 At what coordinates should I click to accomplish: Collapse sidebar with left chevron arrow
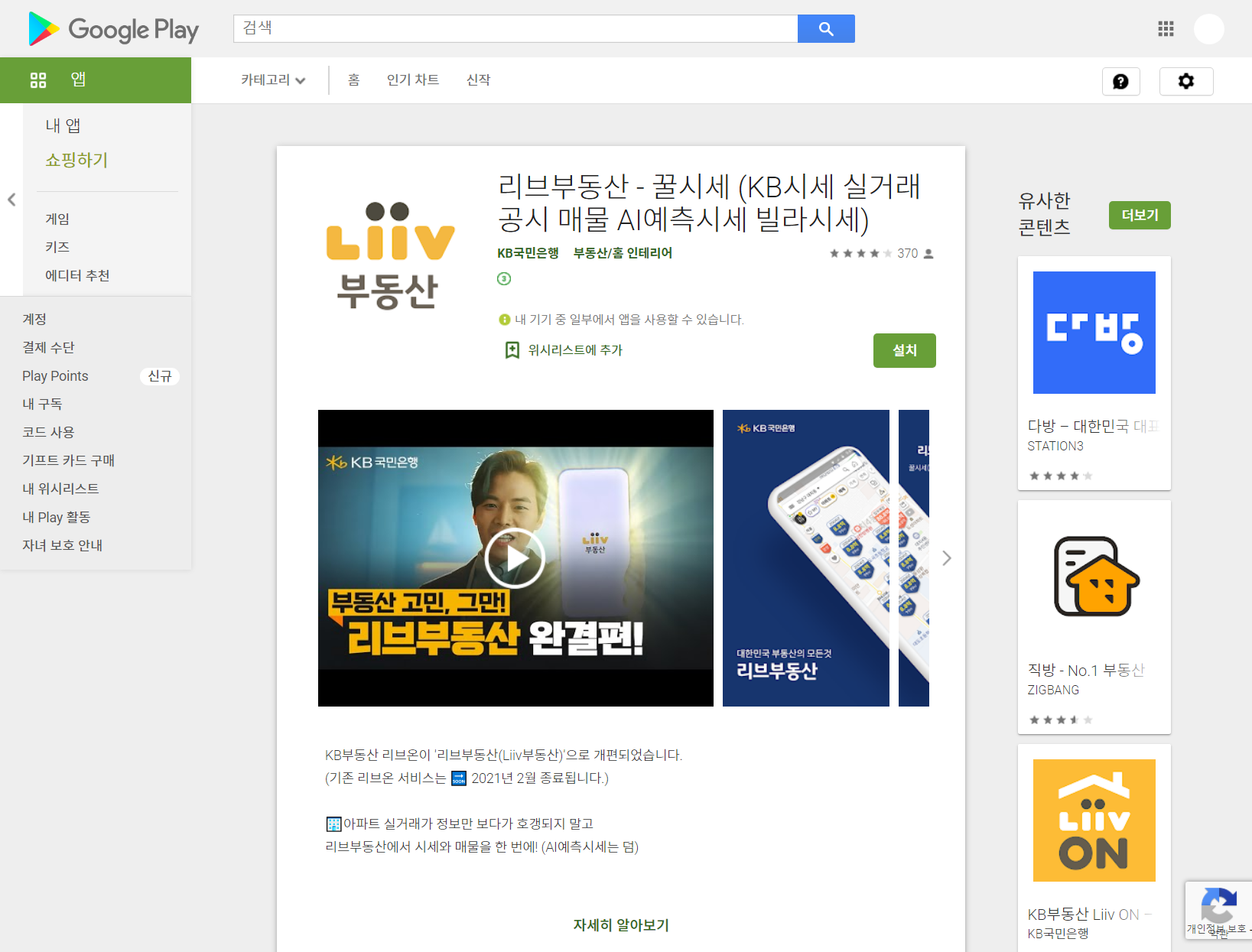pos(11,200)
